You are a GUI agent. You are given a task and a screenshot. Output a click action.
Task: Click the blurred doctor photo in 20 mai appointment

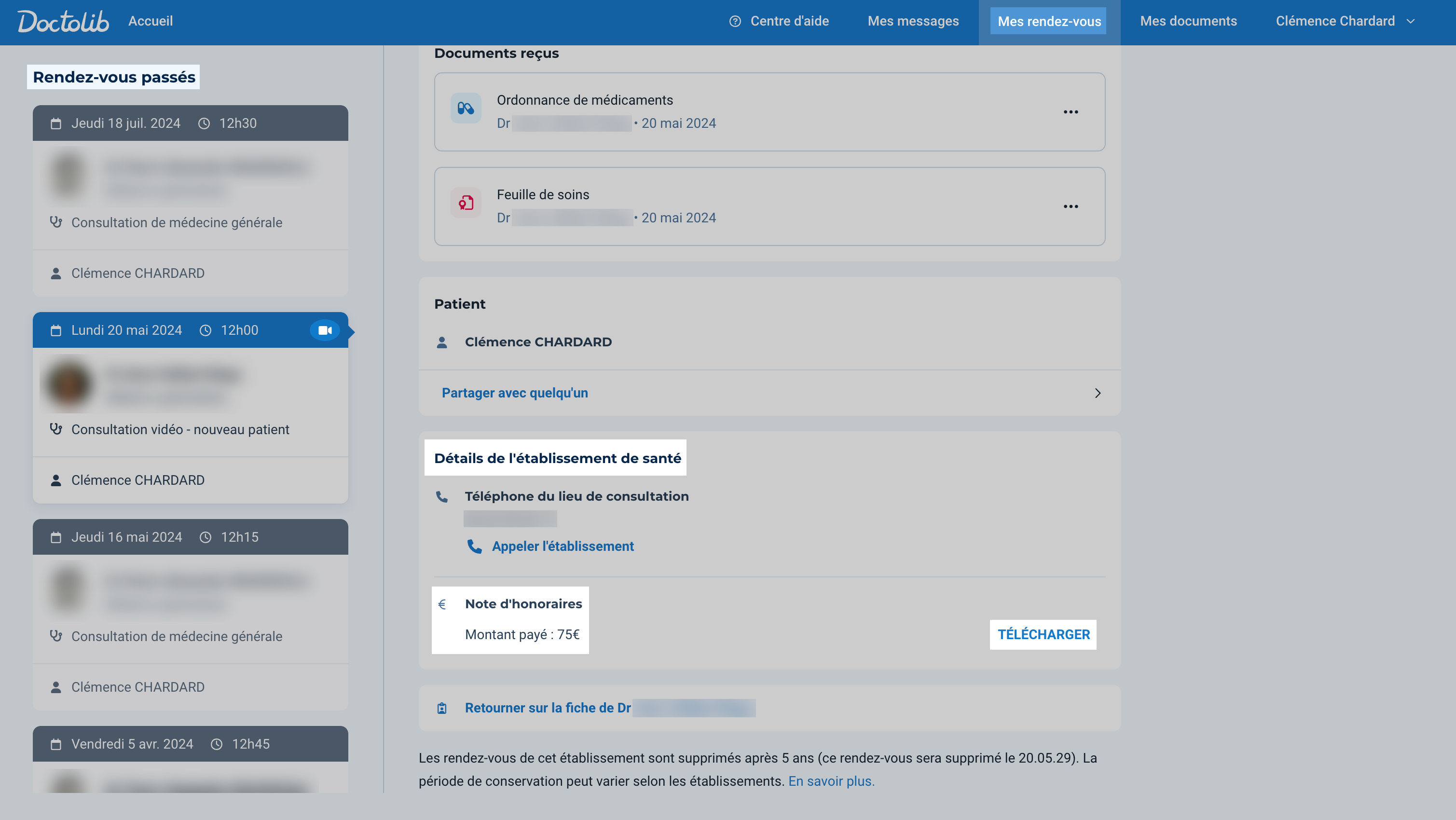tap(69, 384)
